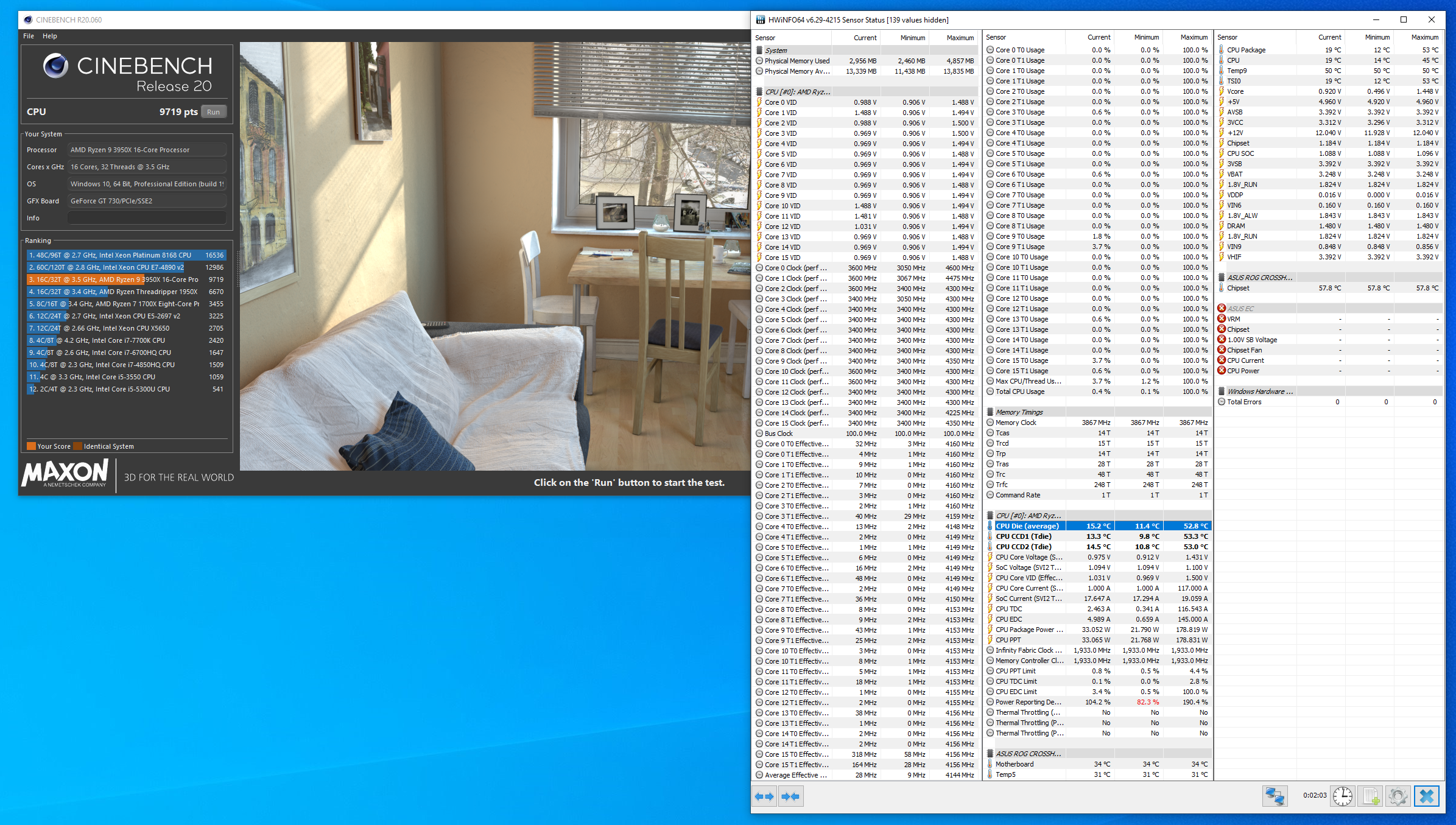The image size is (1456, 825).
Task: Select Xeon Platinum 8168 ranking entry
Action: coord(126,255)
